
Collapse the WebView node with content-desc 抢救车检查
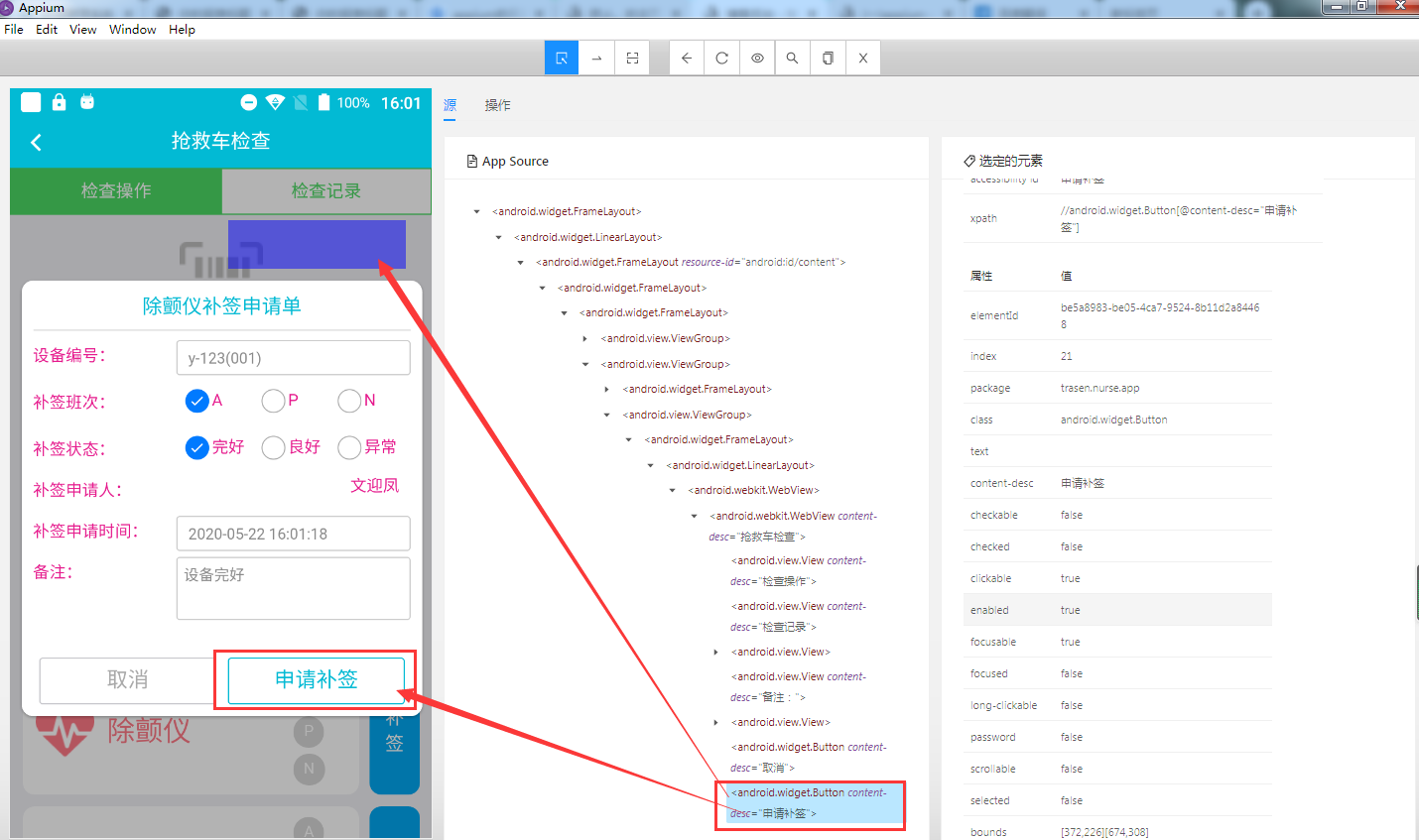pos(695,516)
